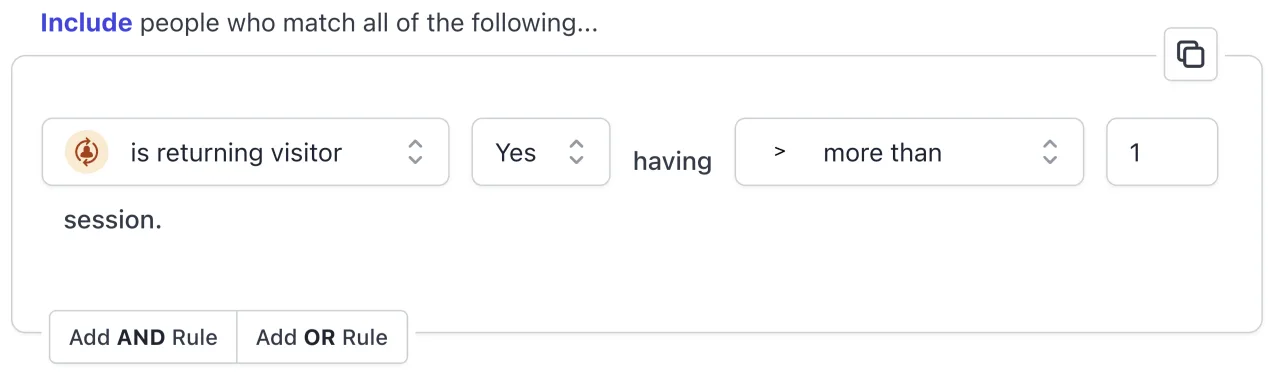Click the bold AND word in the button
This screenshot has width=1281, height=391.
tap(141, 338)
